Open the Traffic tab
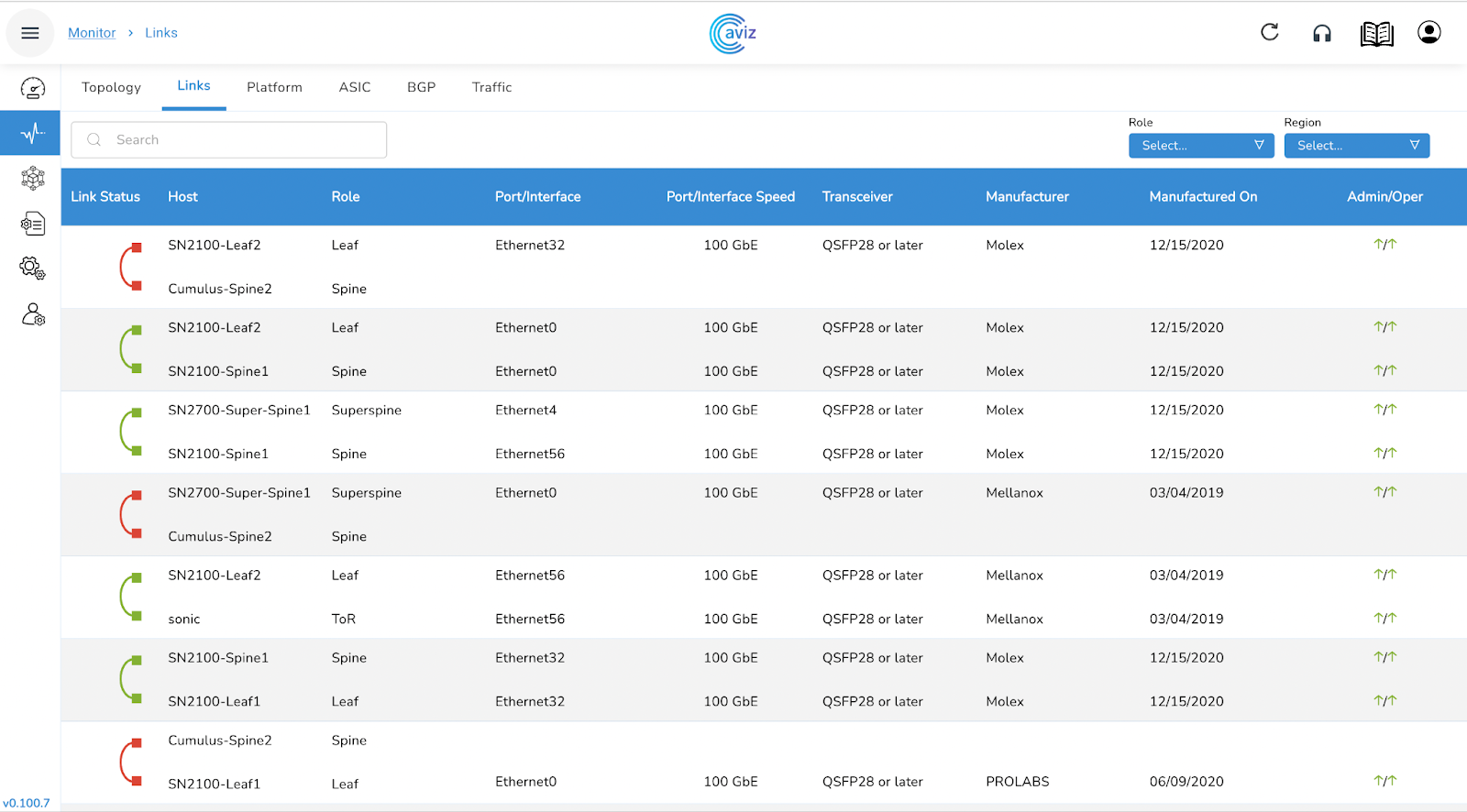 pyautogui.click(x=491, y=88)
